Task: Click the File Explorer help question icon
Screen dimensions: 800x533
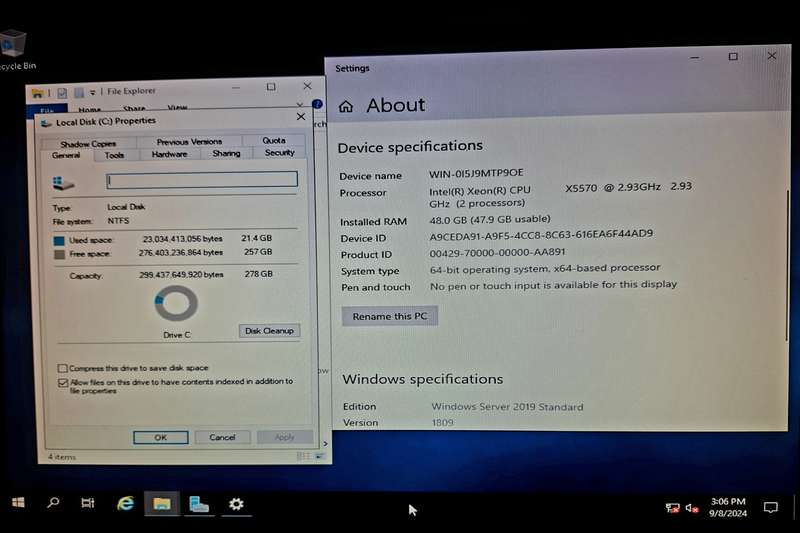Action: point(317,104)
